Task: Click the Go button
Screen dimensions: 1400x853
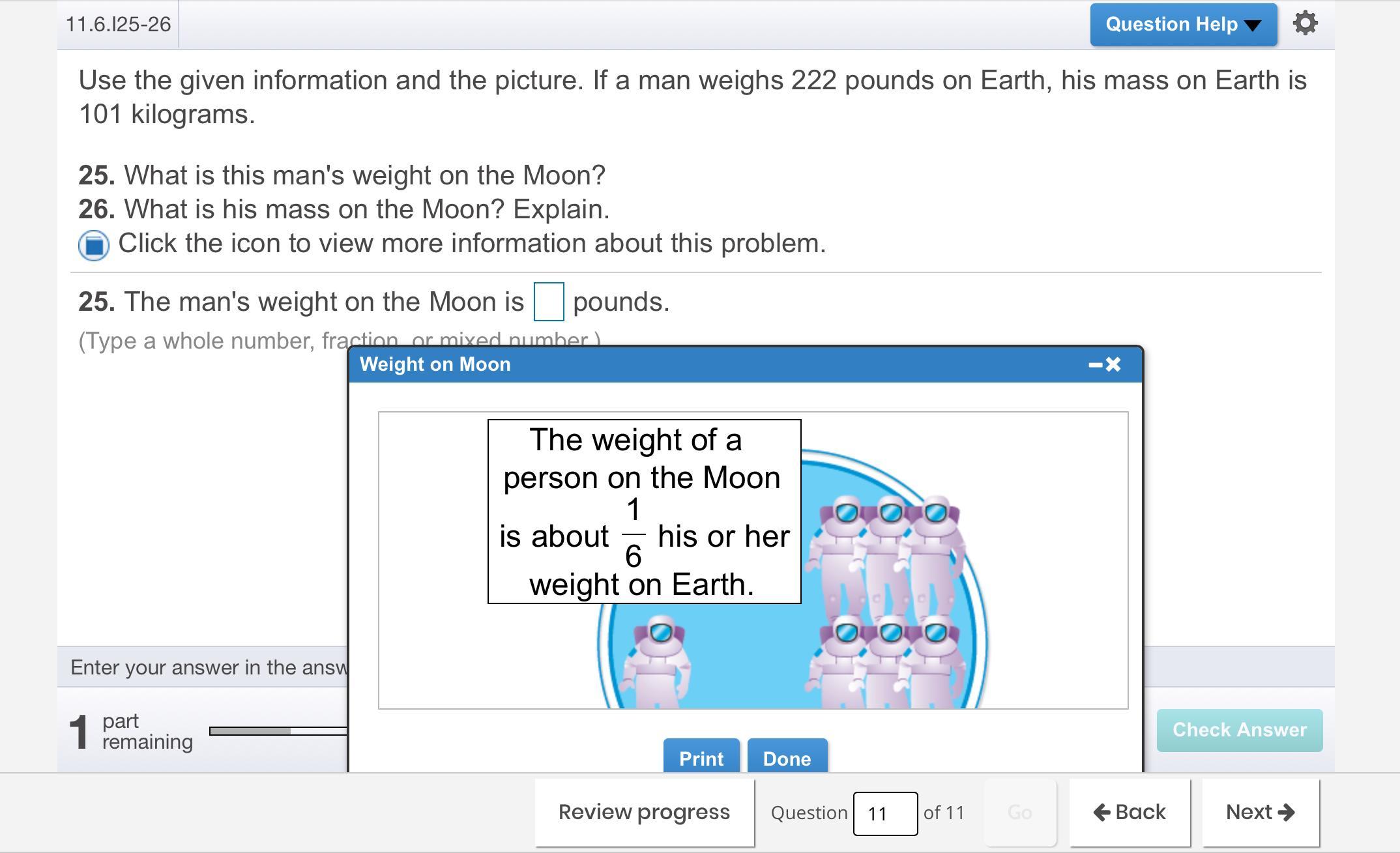Action: tap(1019, 813)
